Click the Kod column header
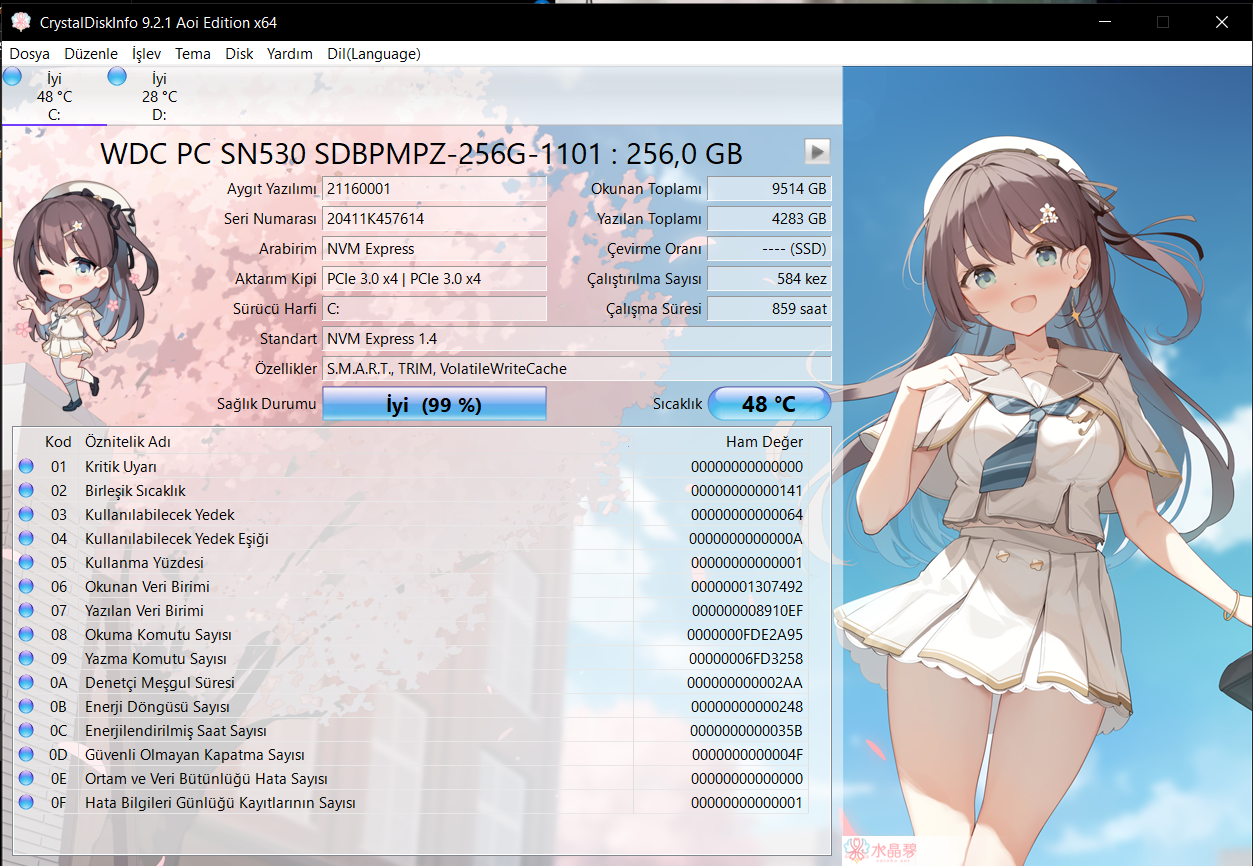Image resolution: width=1253 pixels, height=866 pixels. (58, 441)
